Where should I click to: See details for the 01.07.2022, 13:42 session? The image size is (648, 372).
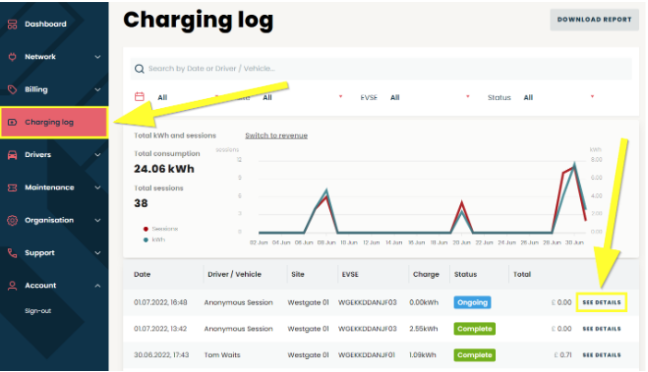tap(602, 329)
